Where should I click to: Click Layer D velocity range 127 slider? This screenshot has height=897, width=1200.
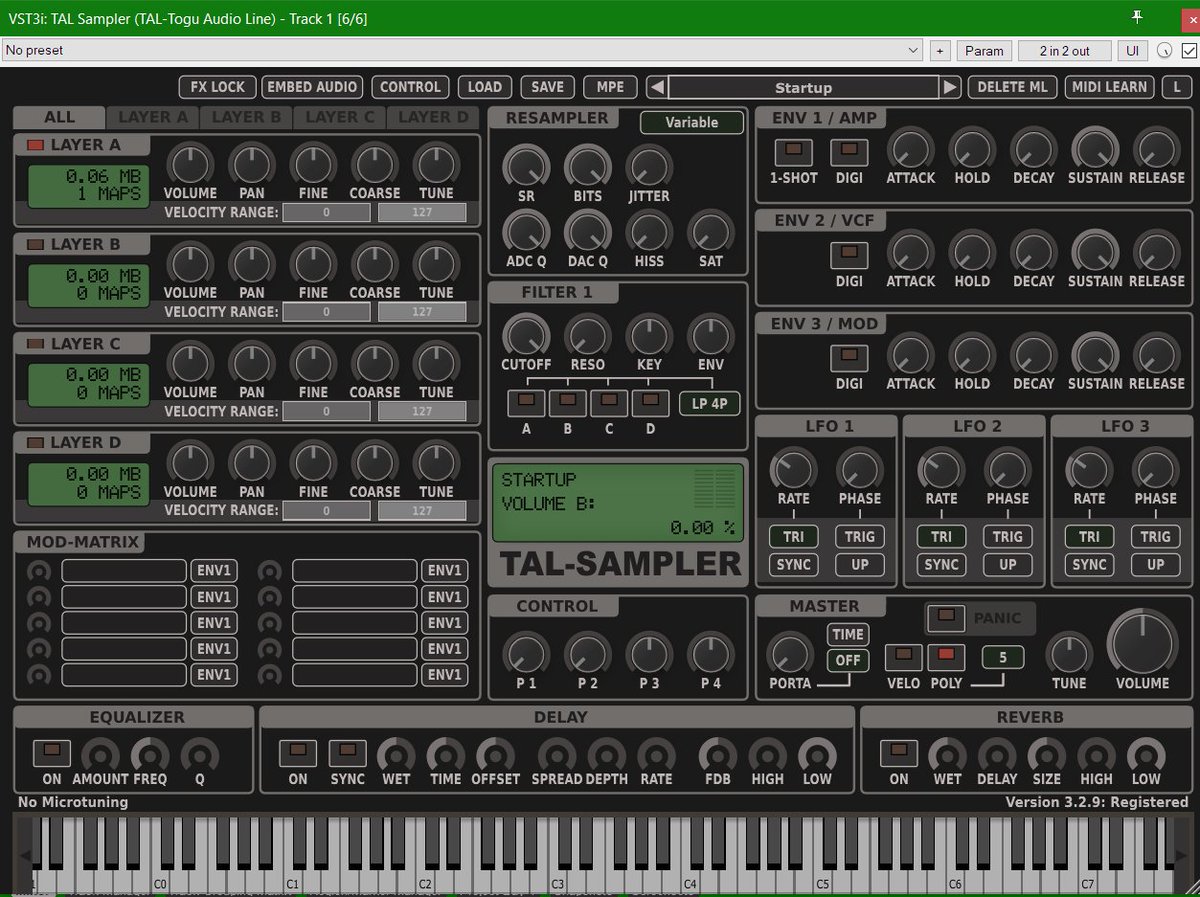coord(422,511)
